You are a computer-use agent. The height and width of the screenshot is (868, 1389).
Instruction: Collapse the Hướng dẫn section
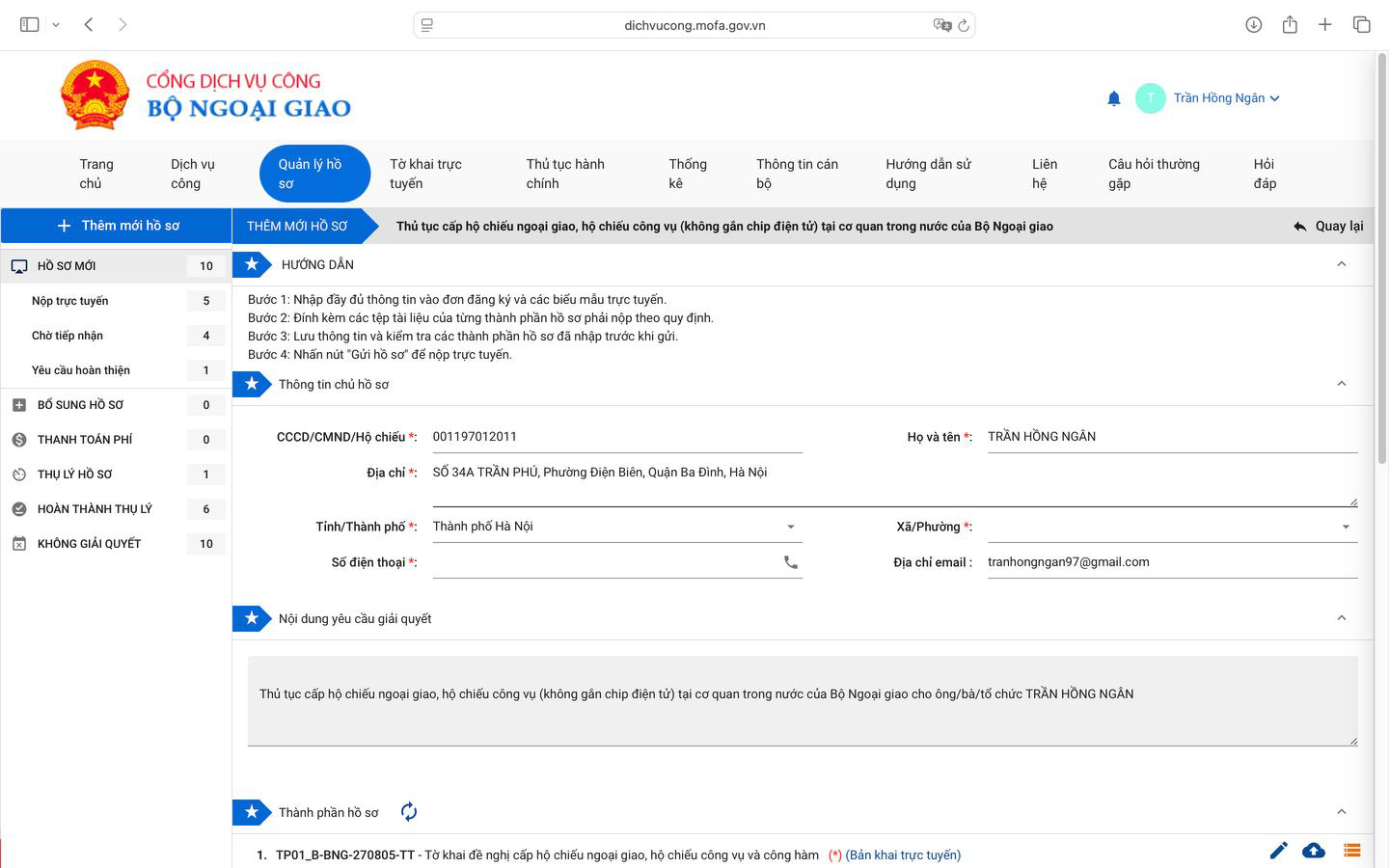(x=1341, y=264)
